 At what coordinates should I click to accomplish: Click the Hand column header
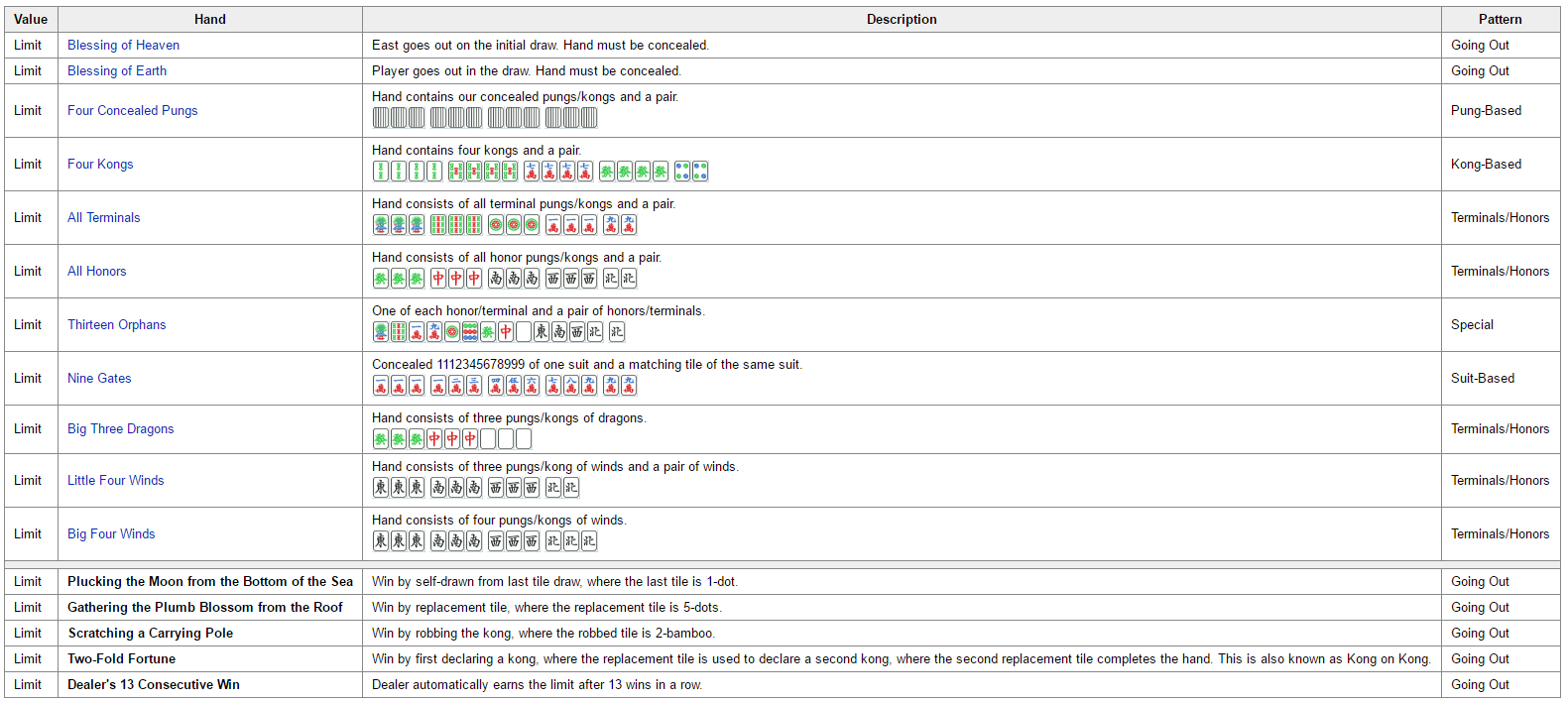[210, 19]
